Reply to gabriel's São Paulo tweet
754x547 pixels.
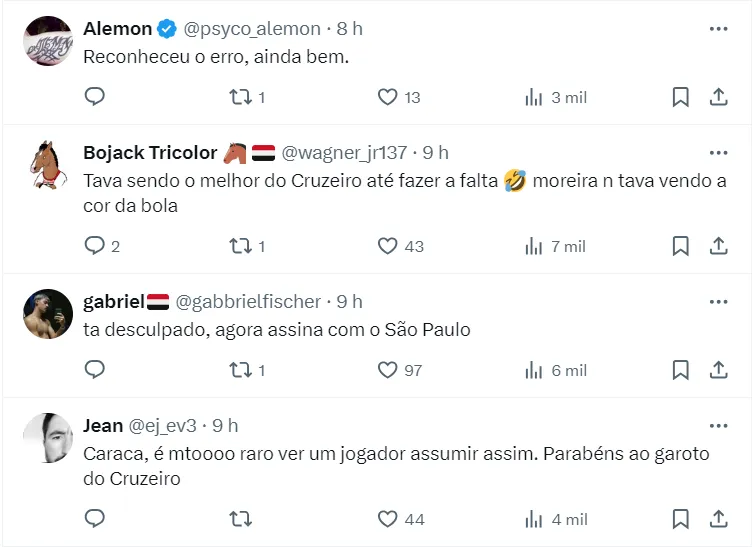pos(95,370)
